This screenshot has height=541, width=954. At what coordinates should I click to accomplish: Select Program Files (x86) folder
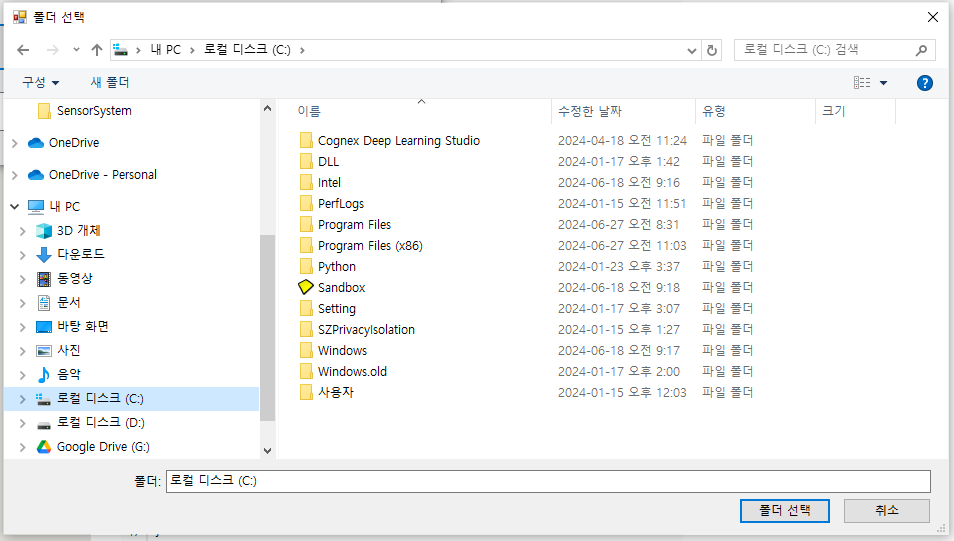click(x=370, y=246)
